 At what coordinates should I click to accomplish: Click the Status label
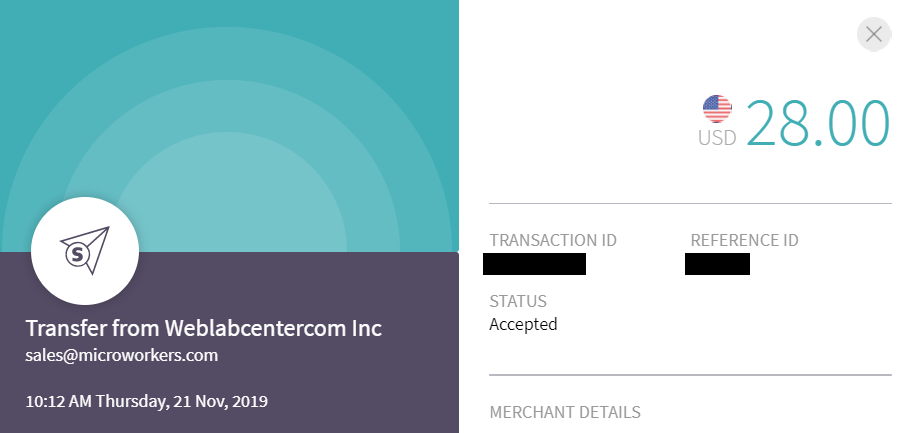pos(518,301)
